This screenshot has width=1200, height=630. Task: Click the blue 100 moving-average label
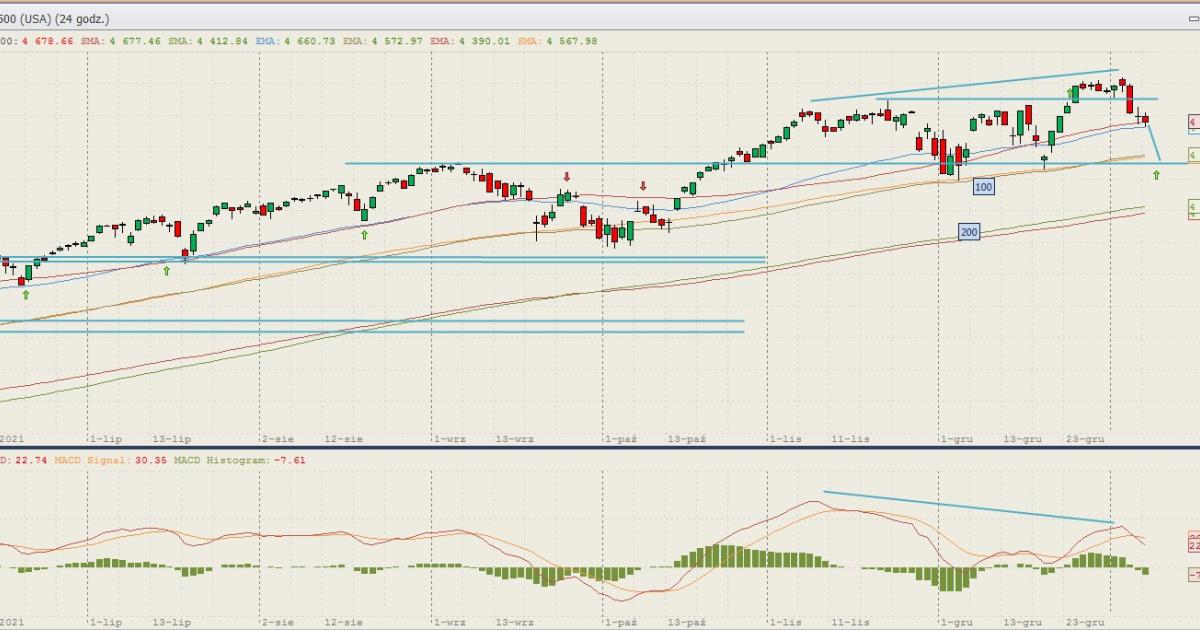click(983, 187)
